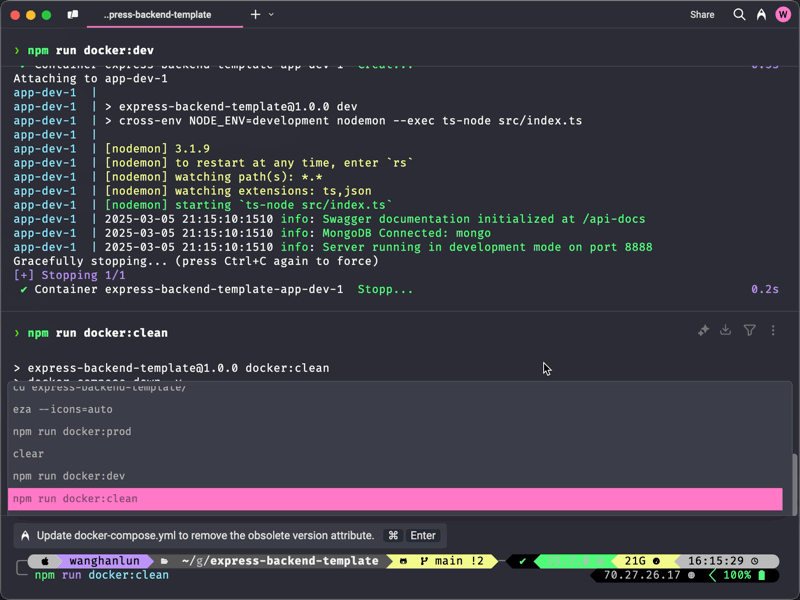The image size is (800, 600).
Task: Click nodemon starting ts-node src/index.ts line
Action: point(248,205)
